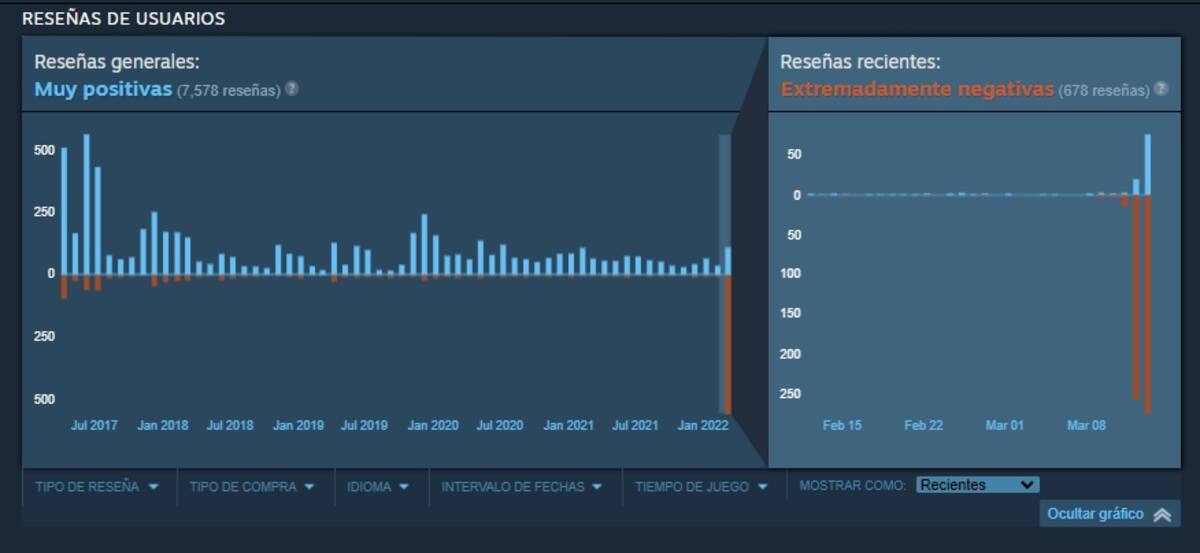
Task: Open Tiempo de juego filter
Action: point(701,487)
